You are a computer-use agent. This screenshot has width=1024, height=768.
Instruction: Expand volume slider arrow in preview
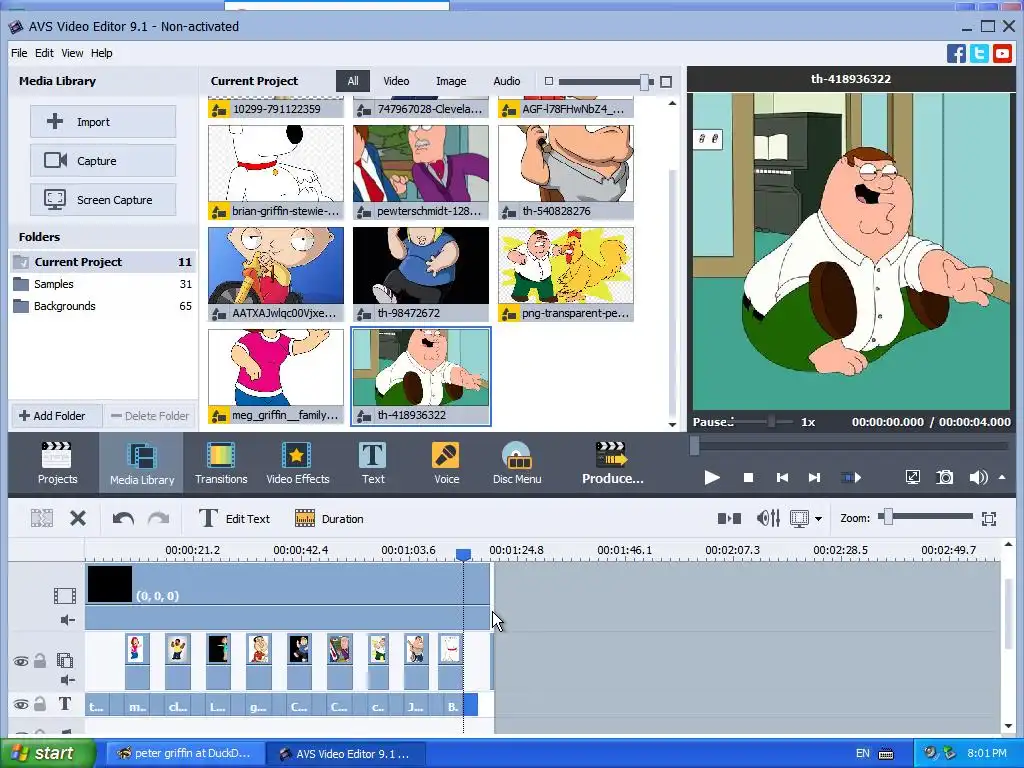click(x=1002, y=477)
